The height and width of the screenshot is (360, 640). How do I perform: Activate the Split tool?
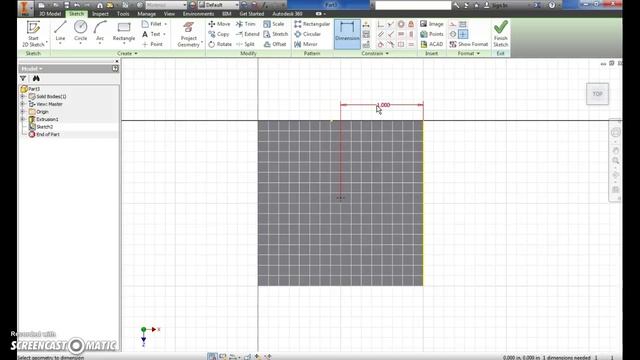coord(245,44)
